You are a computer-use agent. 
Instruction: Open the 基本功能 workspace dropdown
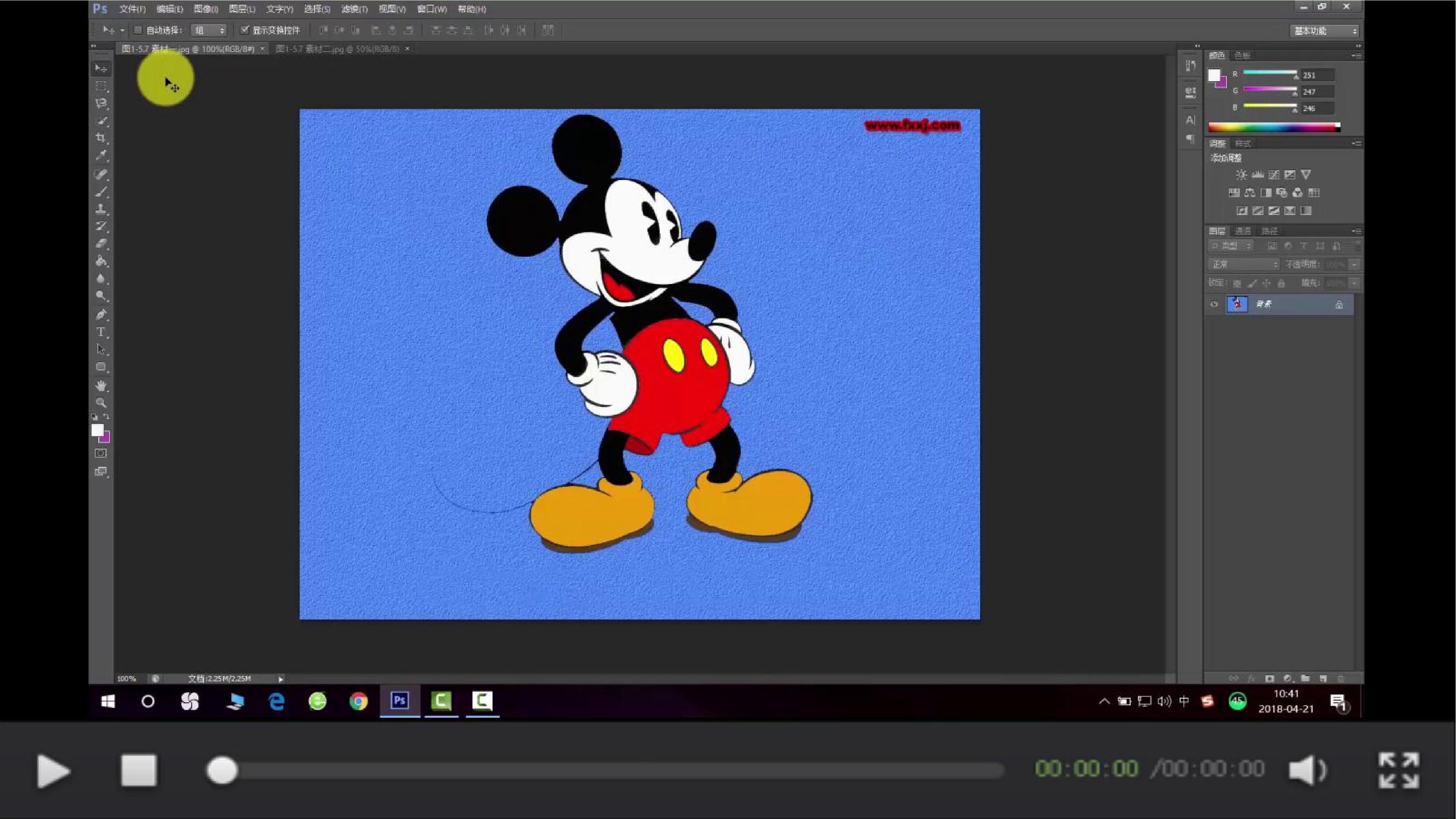point(1324,31)
